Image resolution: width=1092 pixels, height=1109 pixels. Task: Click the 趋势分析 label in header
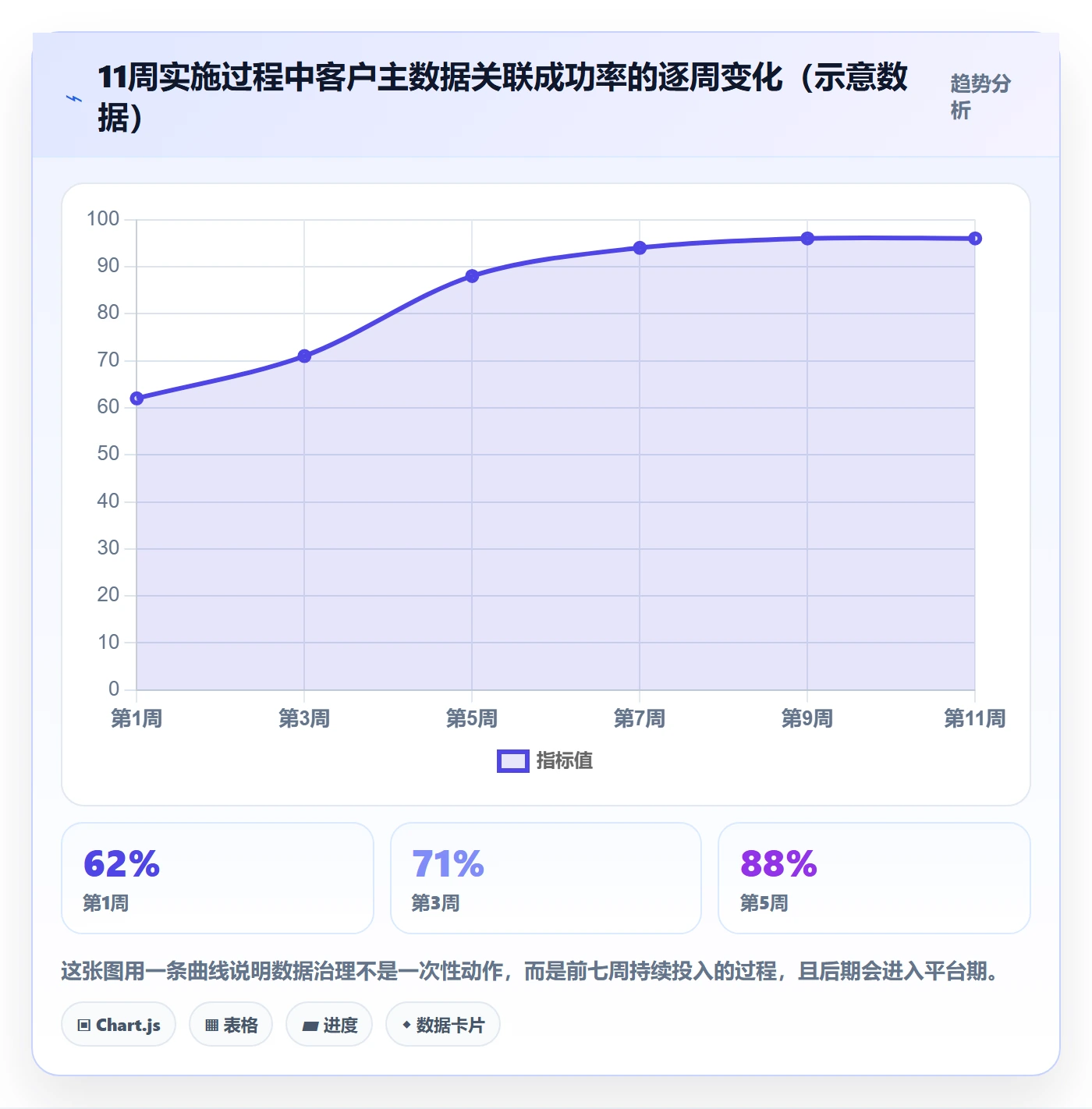coord(980,97)
